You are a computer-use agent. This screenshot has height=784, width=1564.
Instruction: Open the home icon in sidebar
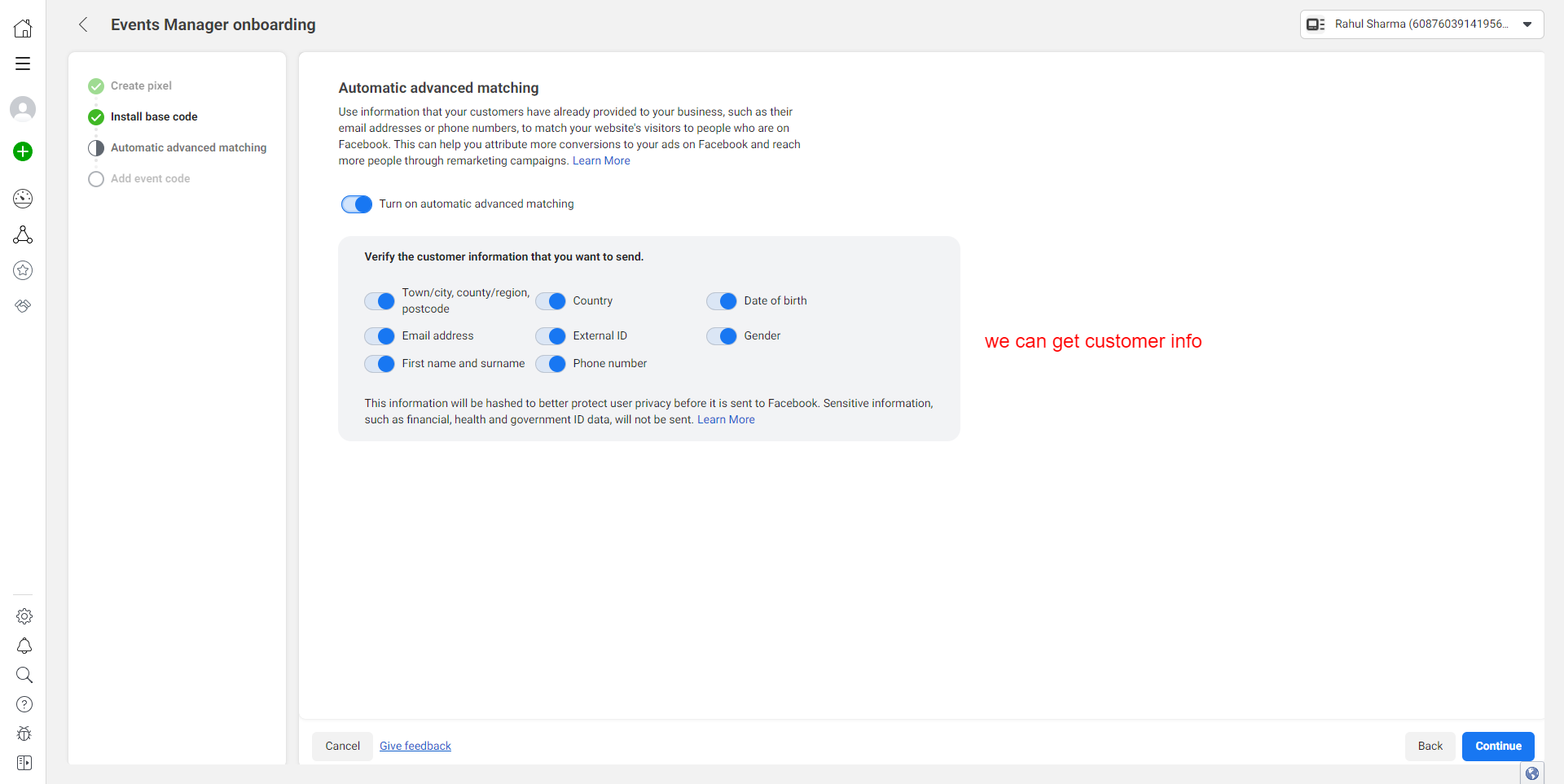click(23, 28)
